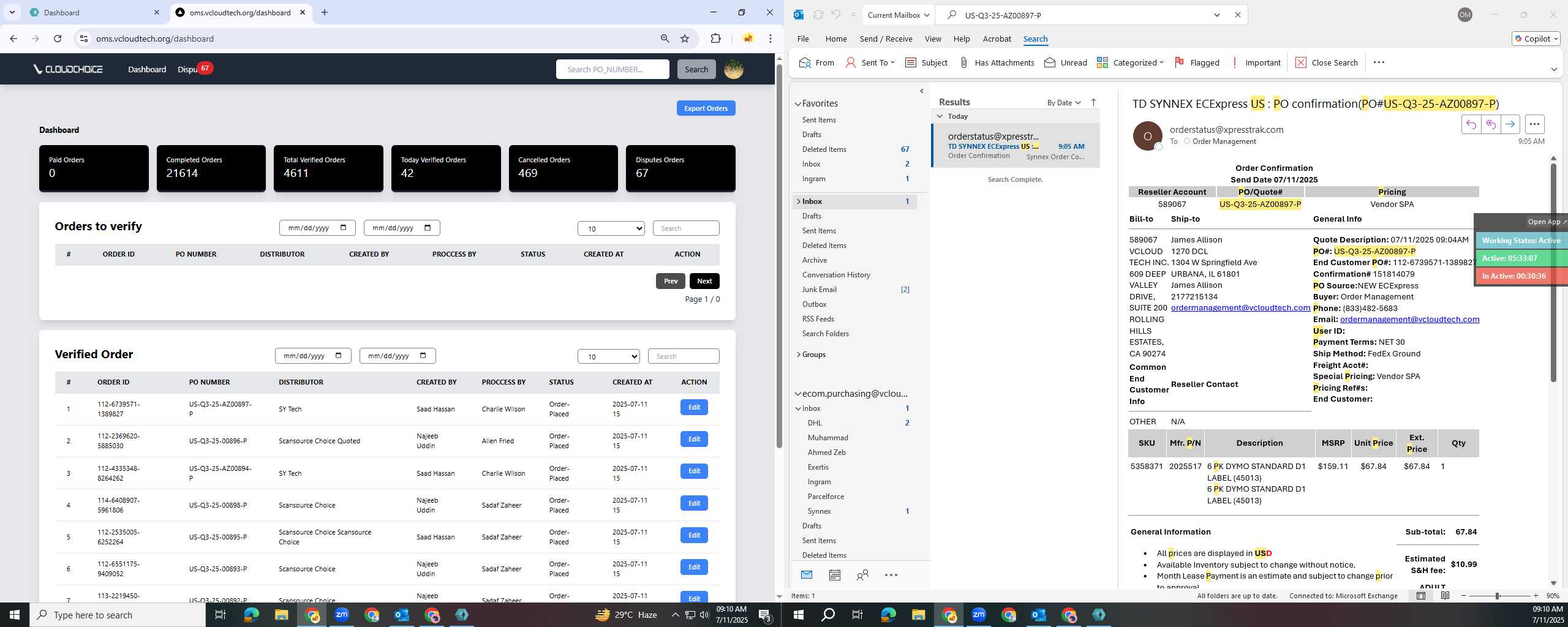Viewport: 1568px width, 627px height.
Task: Open Chrome three-dot menu
Action: pos(771,39)
